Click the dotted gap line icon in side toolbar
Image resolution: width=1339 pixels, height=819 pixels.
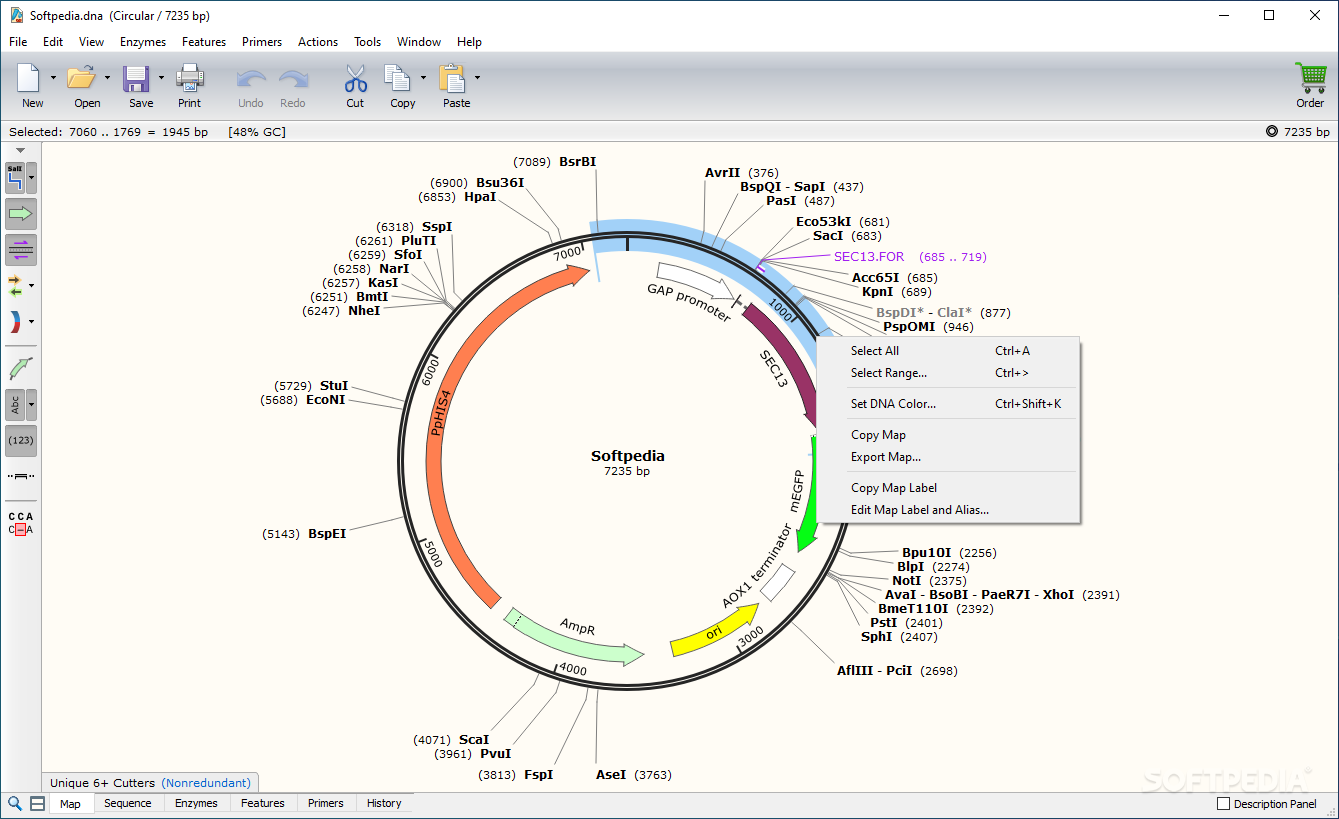click(21, 476)
